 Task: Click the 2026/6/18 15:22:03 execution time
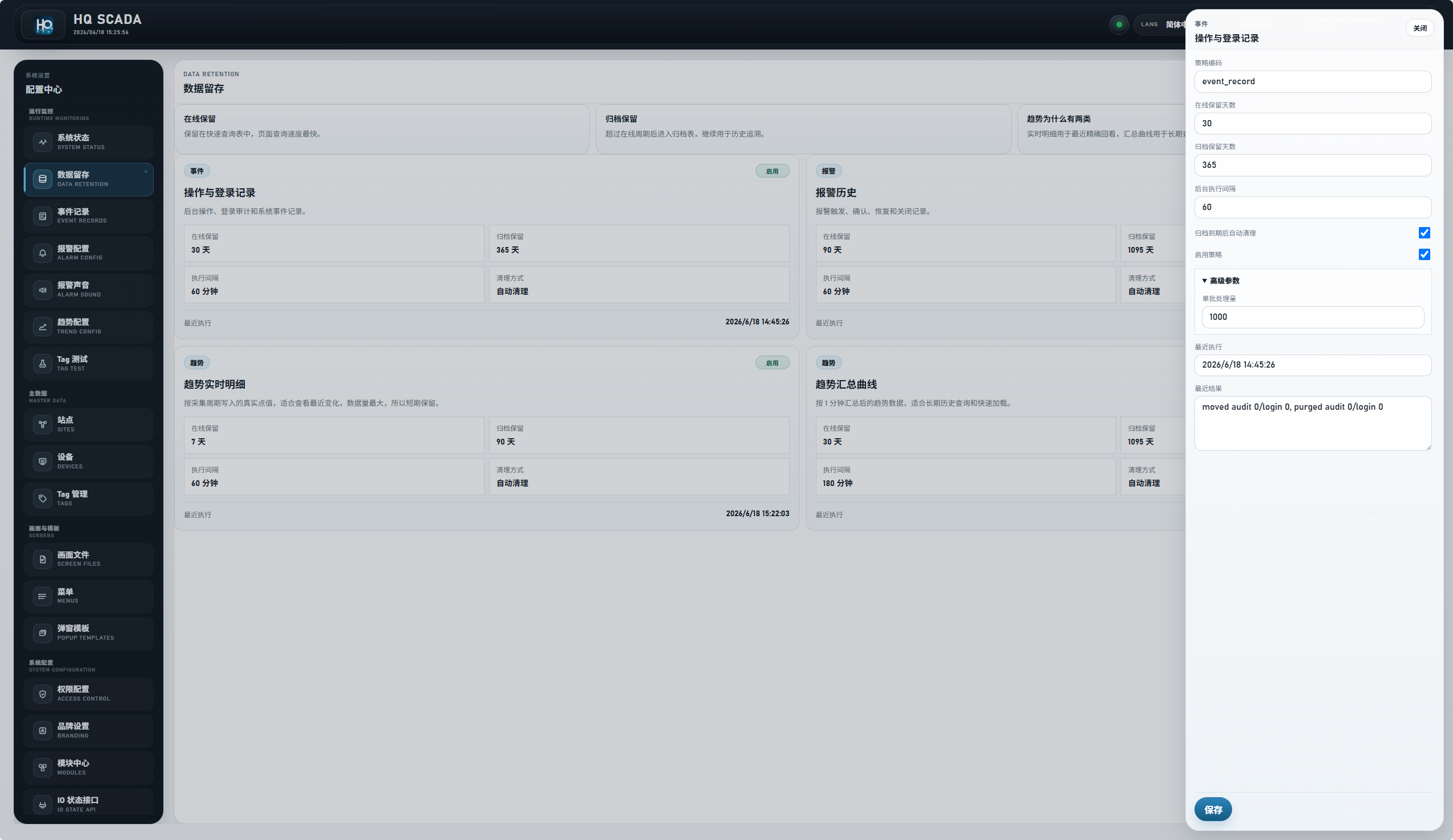(x=757, y=514)
